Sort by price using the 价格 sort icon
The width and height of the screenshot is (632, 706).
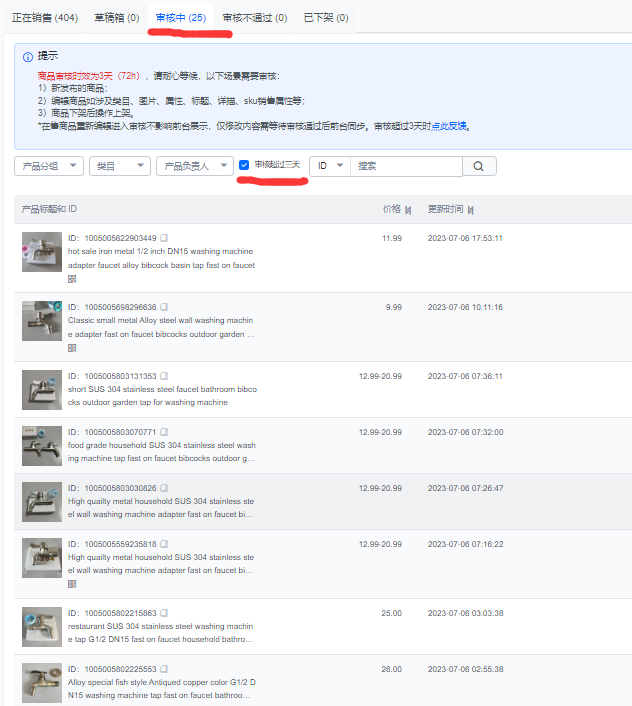point(408,210)
